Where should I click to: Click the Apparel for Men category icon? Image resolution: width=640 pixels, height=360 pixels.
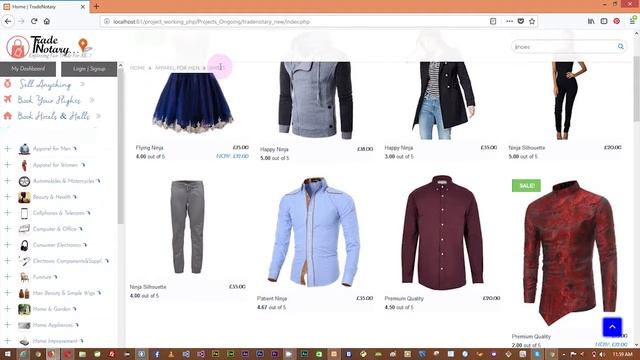coord(24,149)
